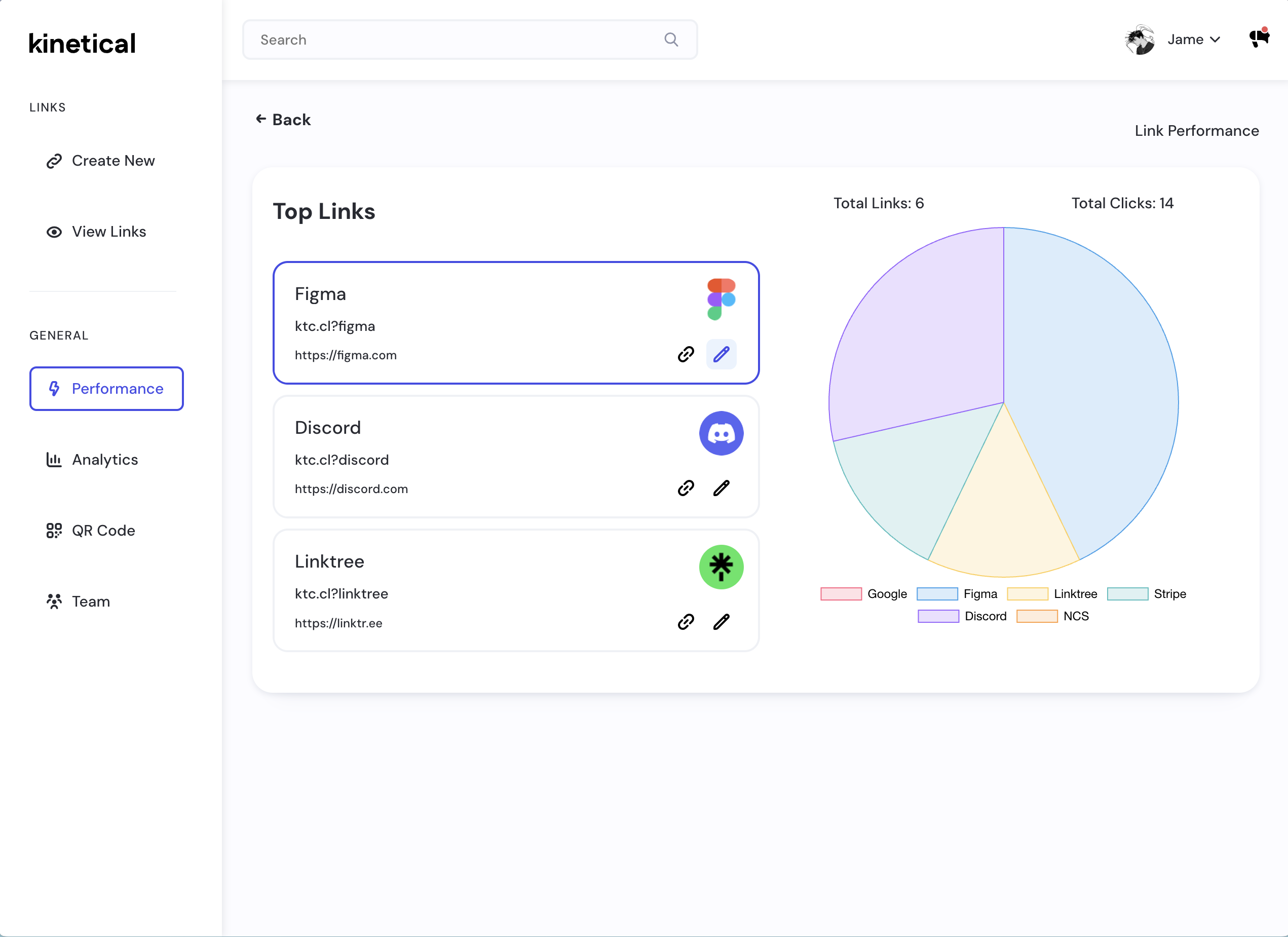Click inside the Search field
Viewport: 1288px width, 937px height.
click(470, 40)
